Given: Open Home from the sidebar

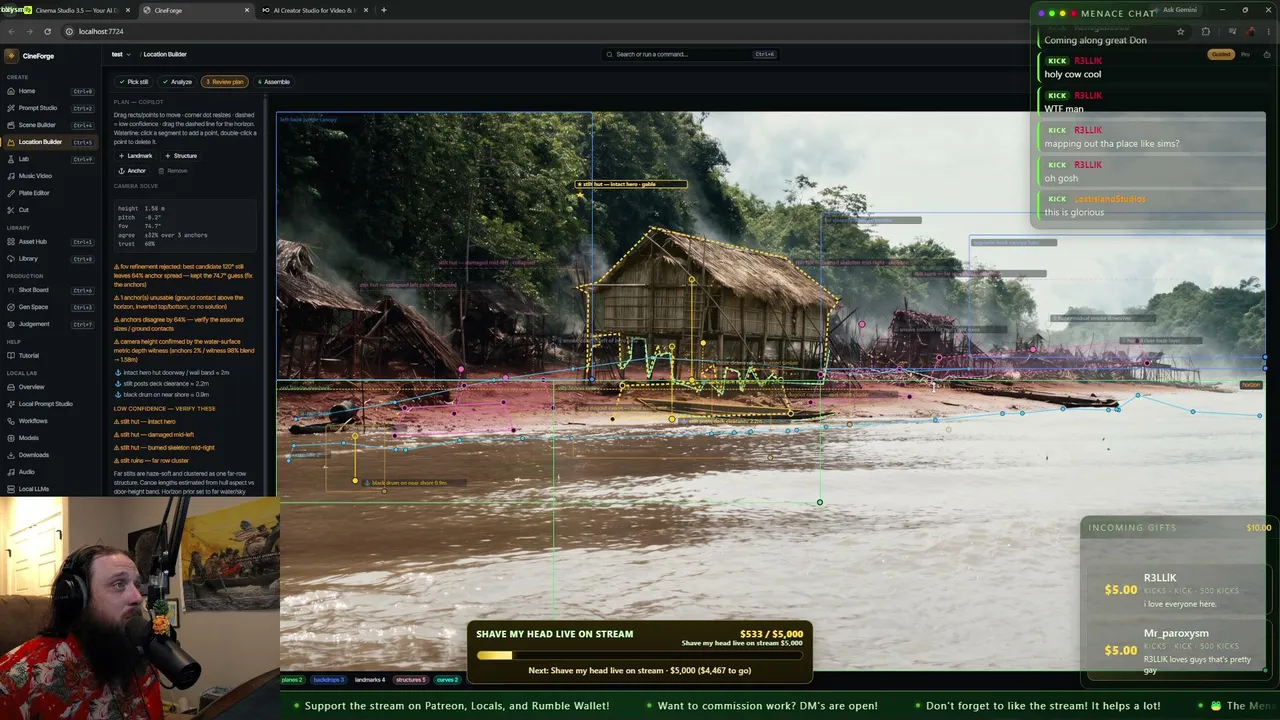Looking at the screenshot, I should [x=27, y=91].
